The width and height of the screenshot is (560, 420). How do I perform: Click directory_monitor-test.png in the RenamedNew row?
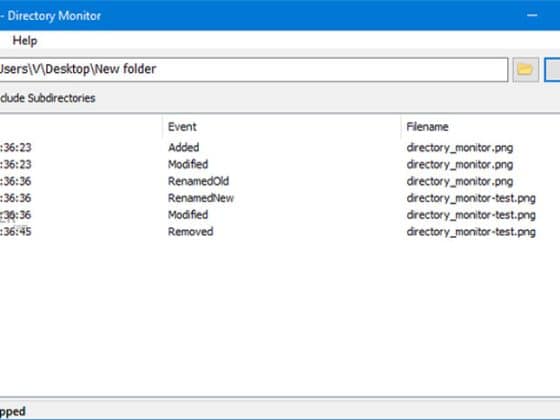click(x=471, y=198)
